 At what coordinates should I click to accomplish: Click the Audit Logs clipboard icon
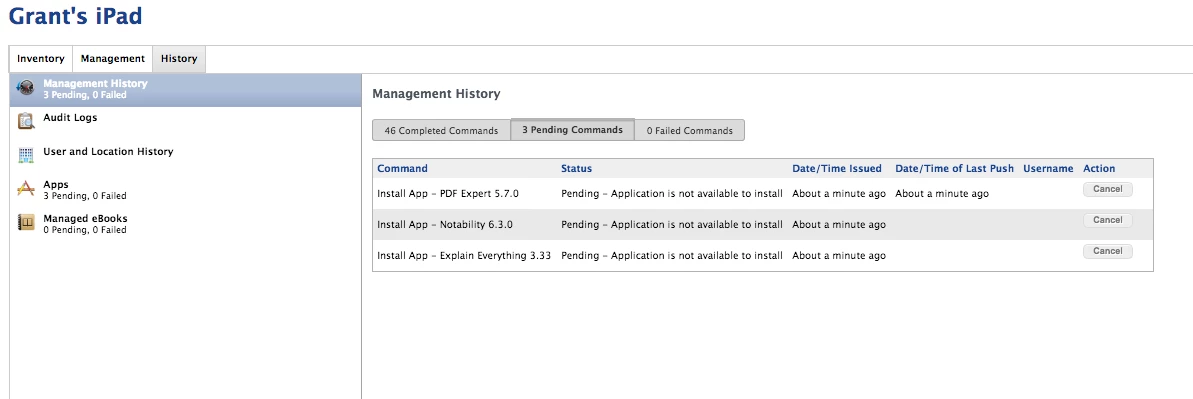click(x=26, y=121)
